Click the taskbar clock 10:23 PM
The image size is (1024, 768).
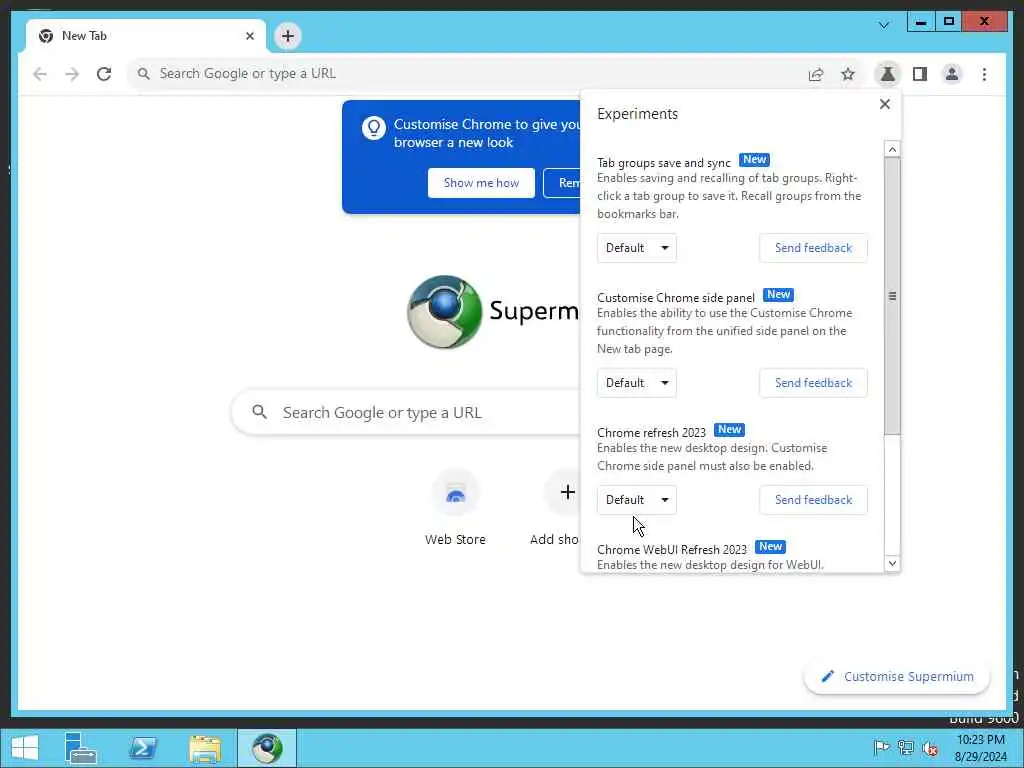(x=980, y=740)
